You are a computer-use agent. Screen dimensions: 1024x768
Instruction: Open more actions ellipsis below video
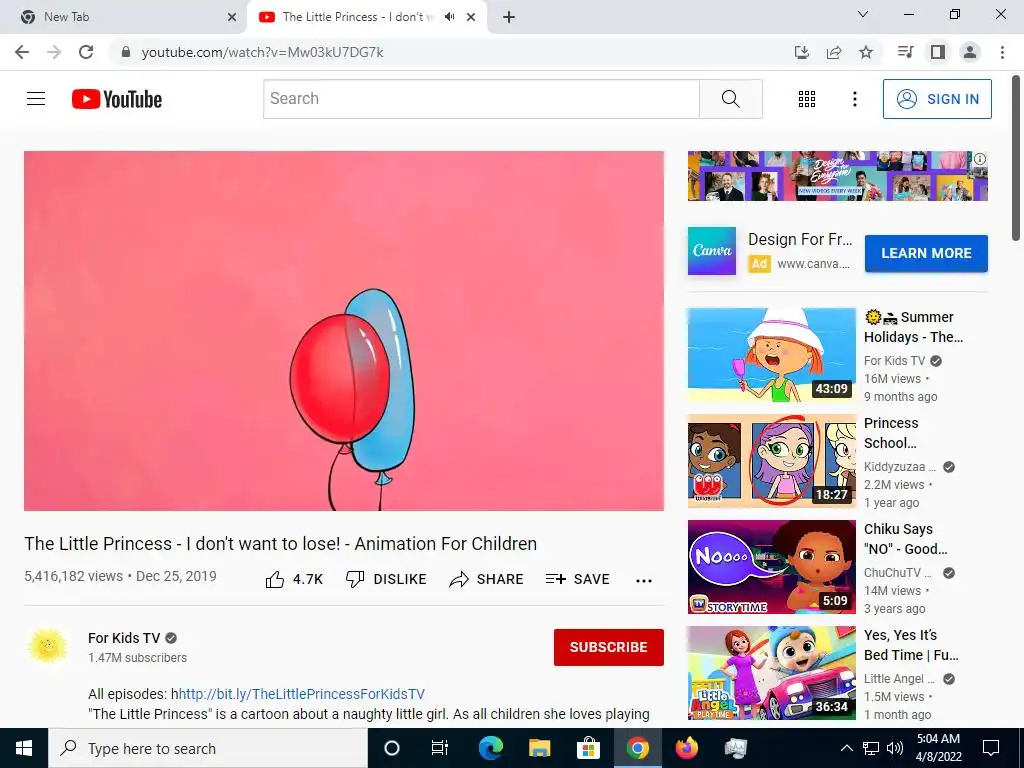click(x=644, y=581)
